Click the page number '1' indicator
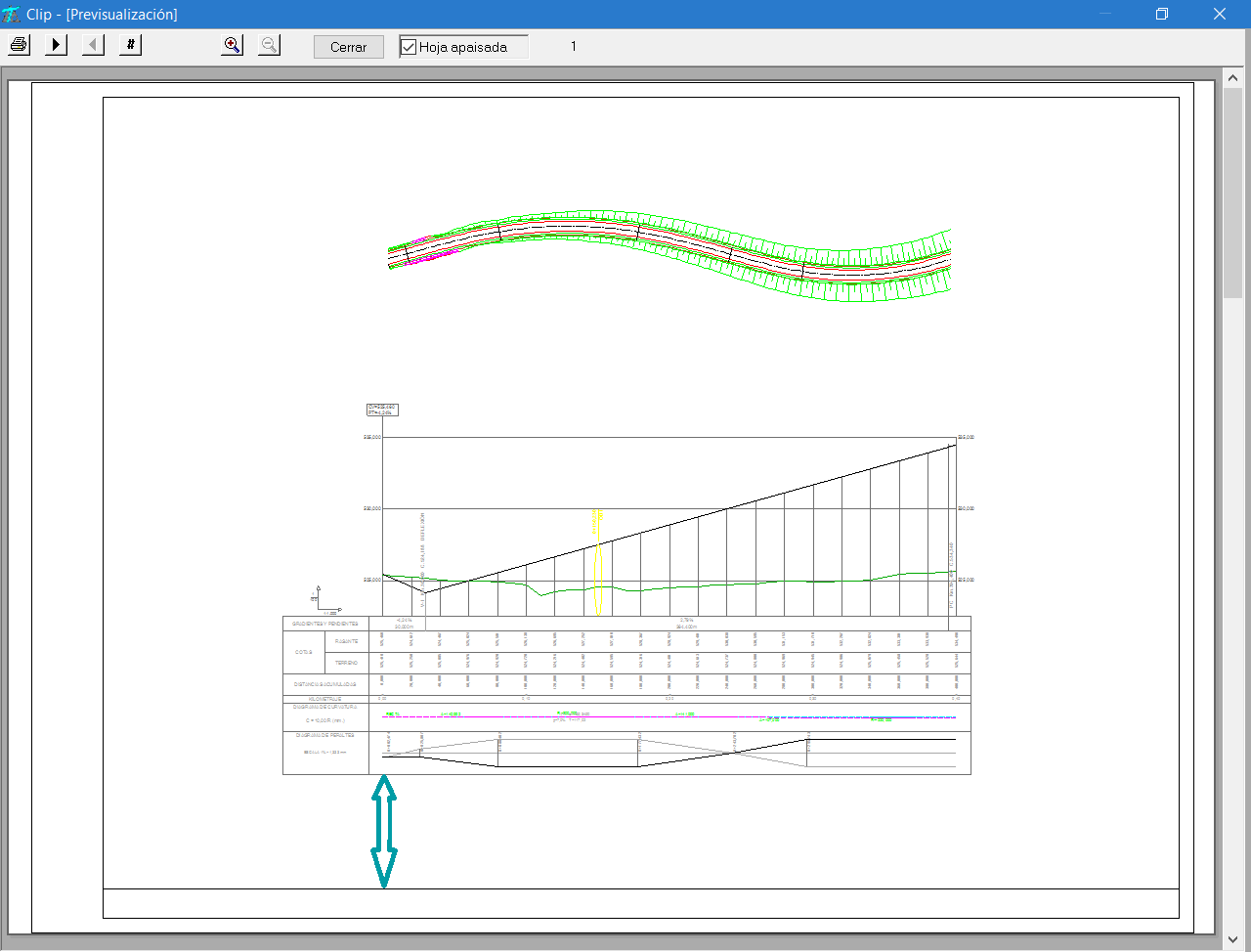 (574, 46)
